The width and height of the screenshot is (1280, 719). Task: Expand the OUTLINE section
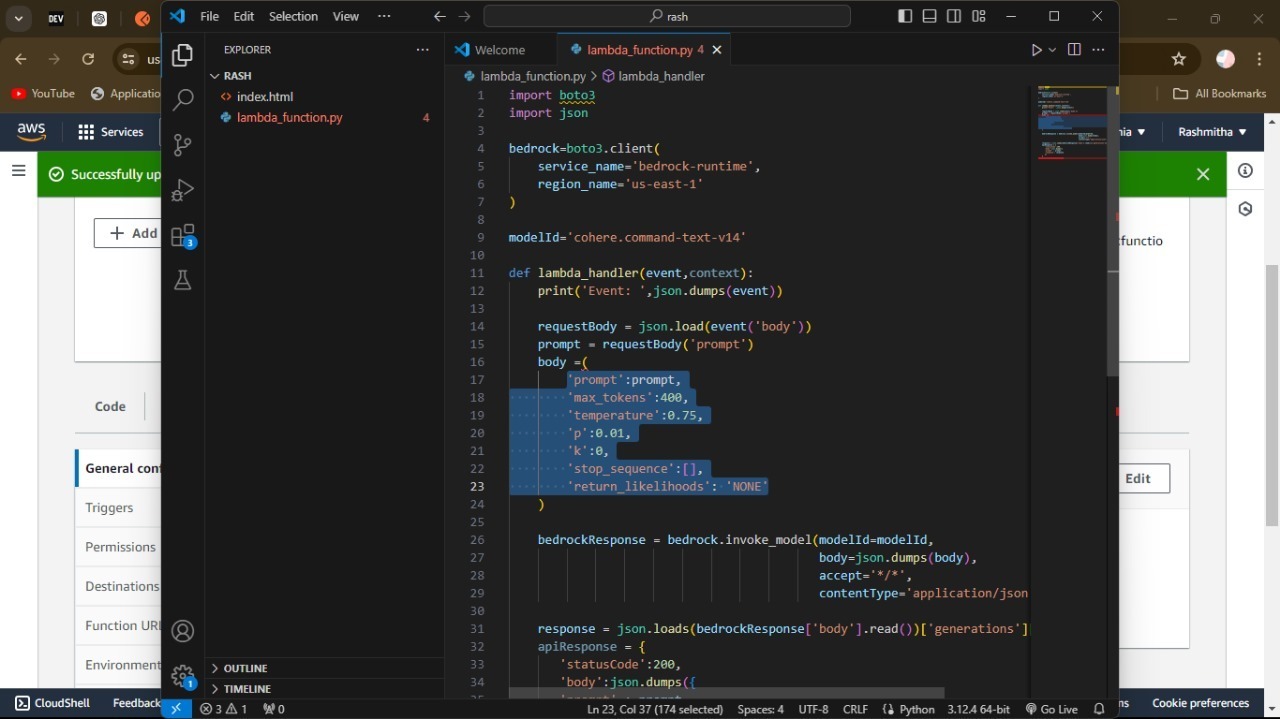[246, 668]
